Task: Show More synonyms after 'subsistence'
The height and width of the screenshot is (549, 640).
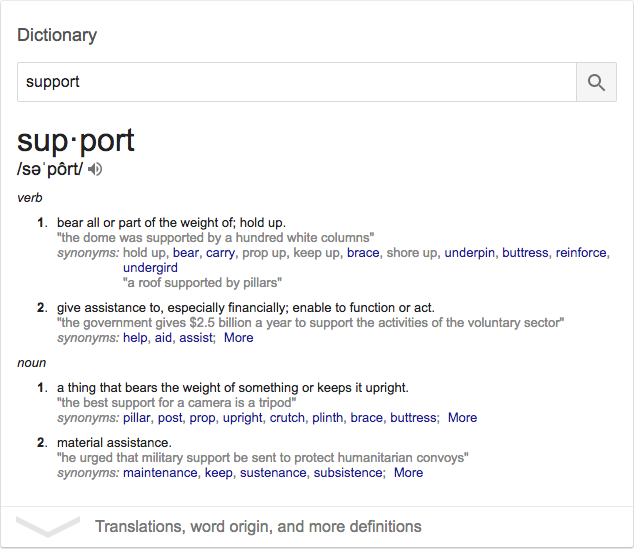Action: pyautogui.click(x=408, y=473)
